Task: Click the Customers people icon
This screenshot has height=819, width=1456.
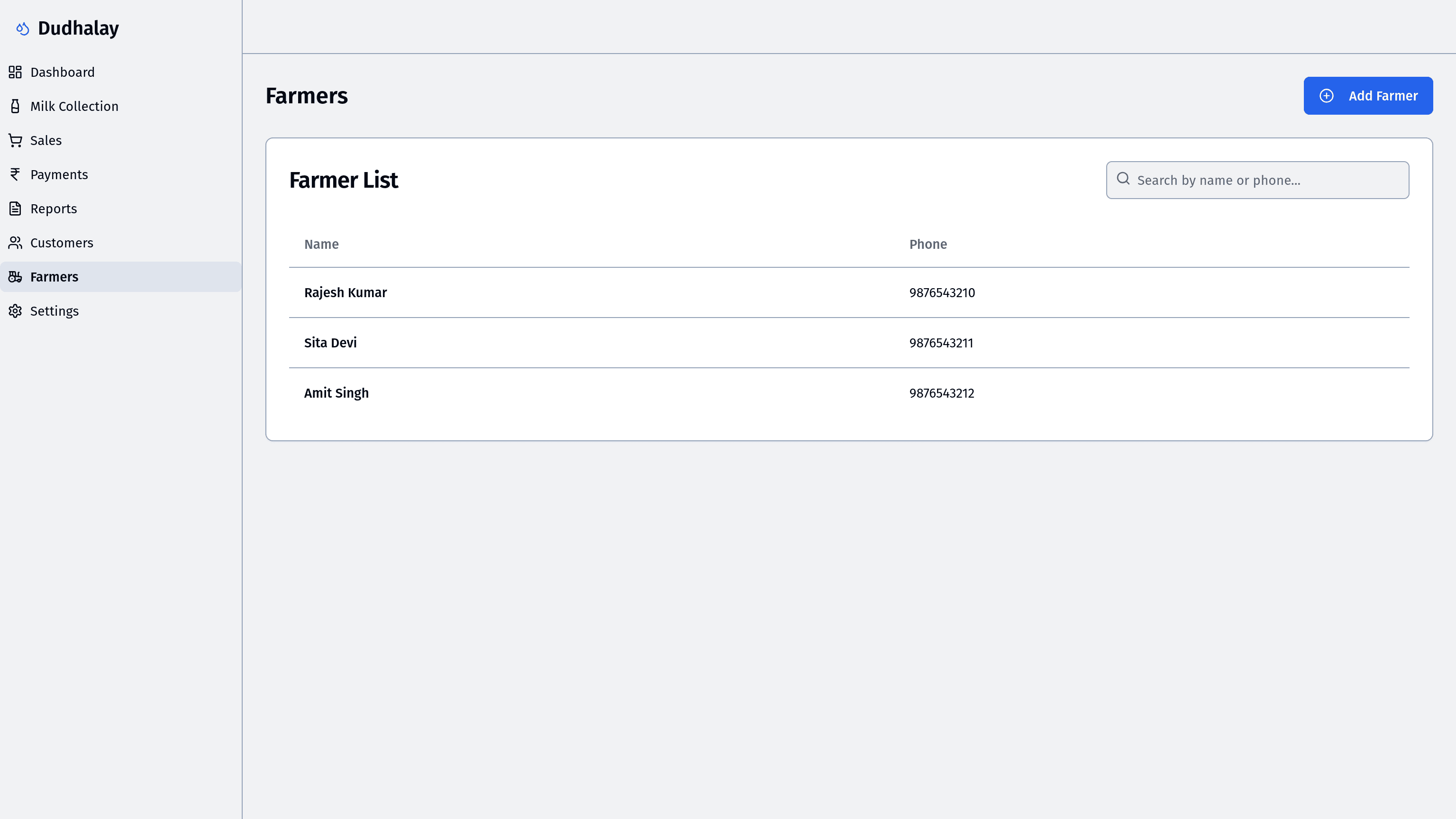Action: pos(15,243)
